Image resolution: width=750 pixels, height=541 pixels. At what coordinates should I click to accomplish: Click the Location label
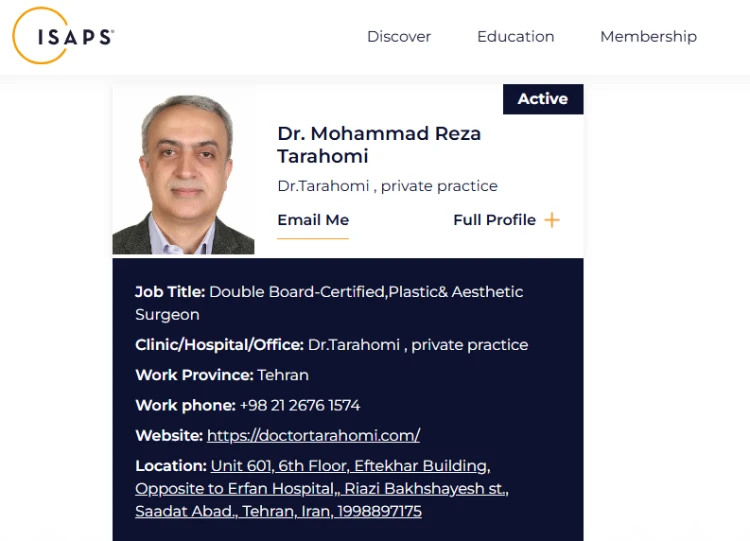(x=171, y=466)
